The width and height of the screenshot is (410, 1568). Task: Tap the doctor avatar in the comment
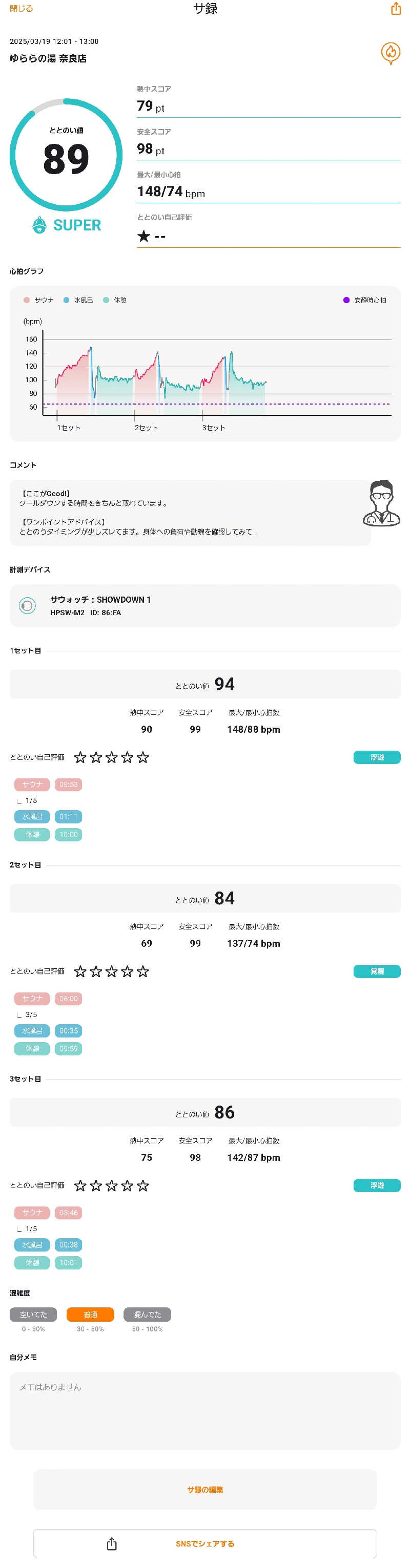pyautogui.click(x=381, y=503)
